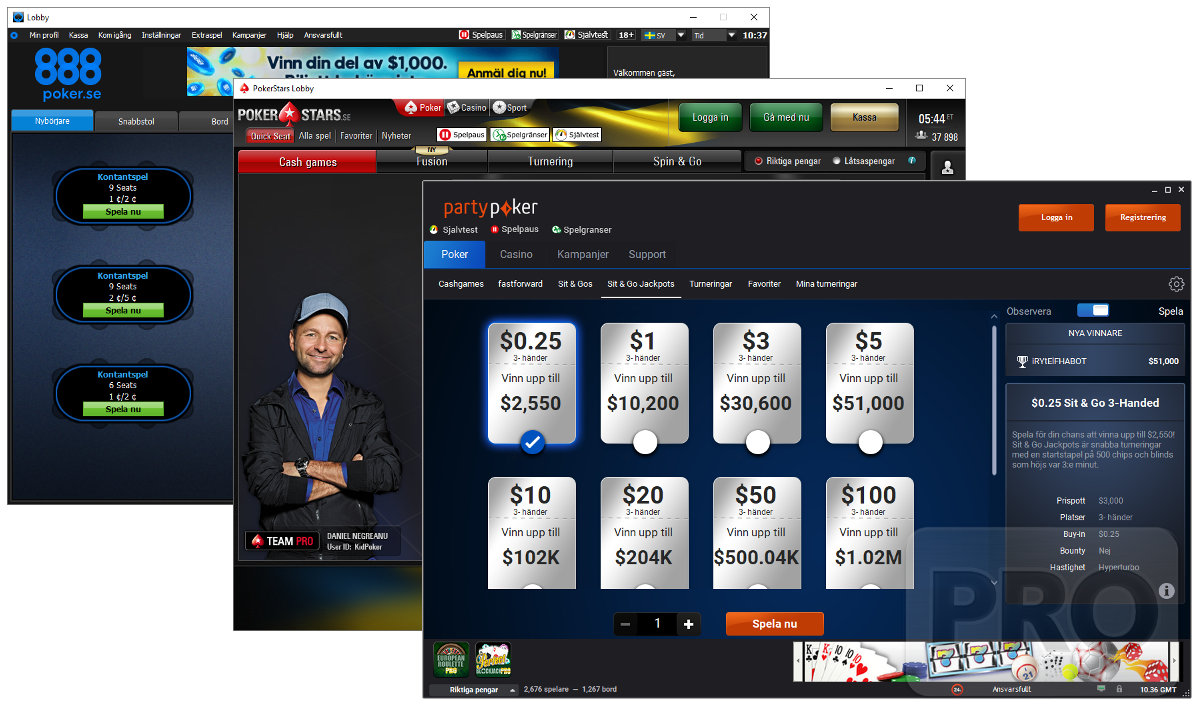This screenshot has width=1200, height=704.
Task: Click the connection monitor icon in the partypoker status bar
Action: click(x=1101, y=690)
